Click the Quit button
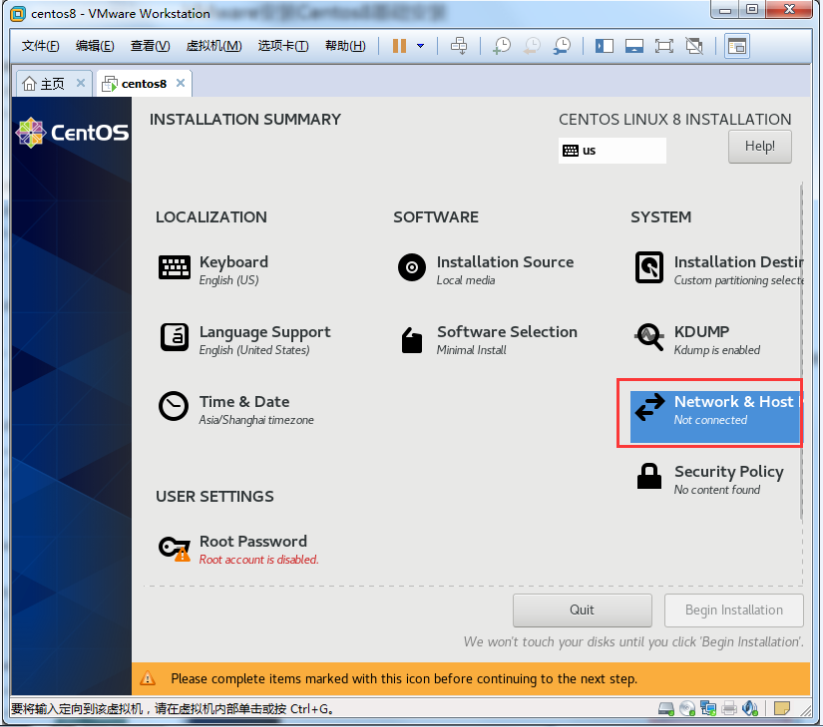This screenshot has height=727, width=823. 581,610
